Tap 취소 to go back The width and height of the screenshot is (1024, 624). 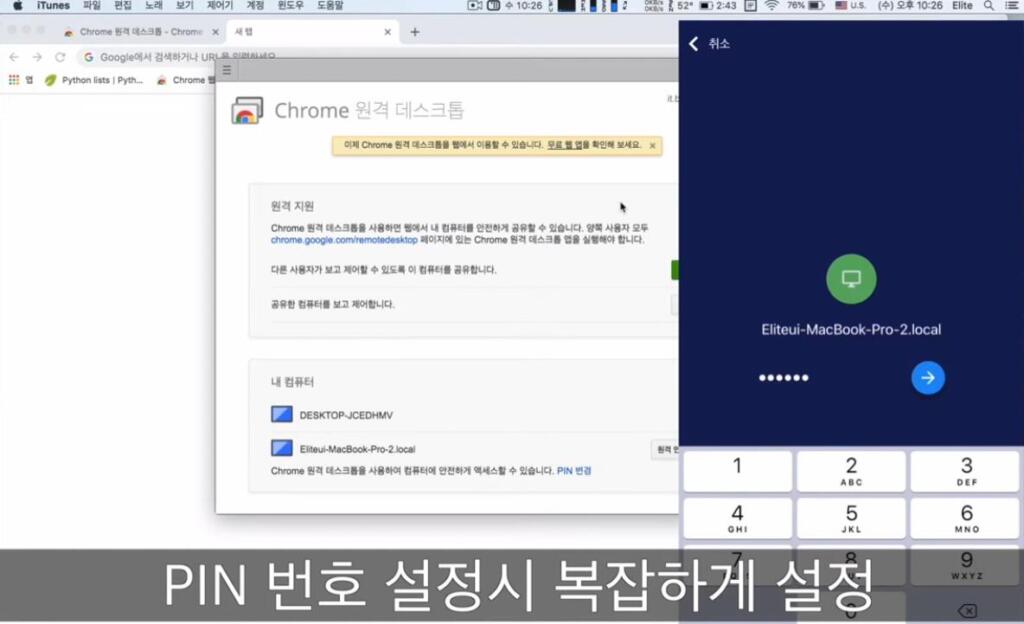(709, 44)
